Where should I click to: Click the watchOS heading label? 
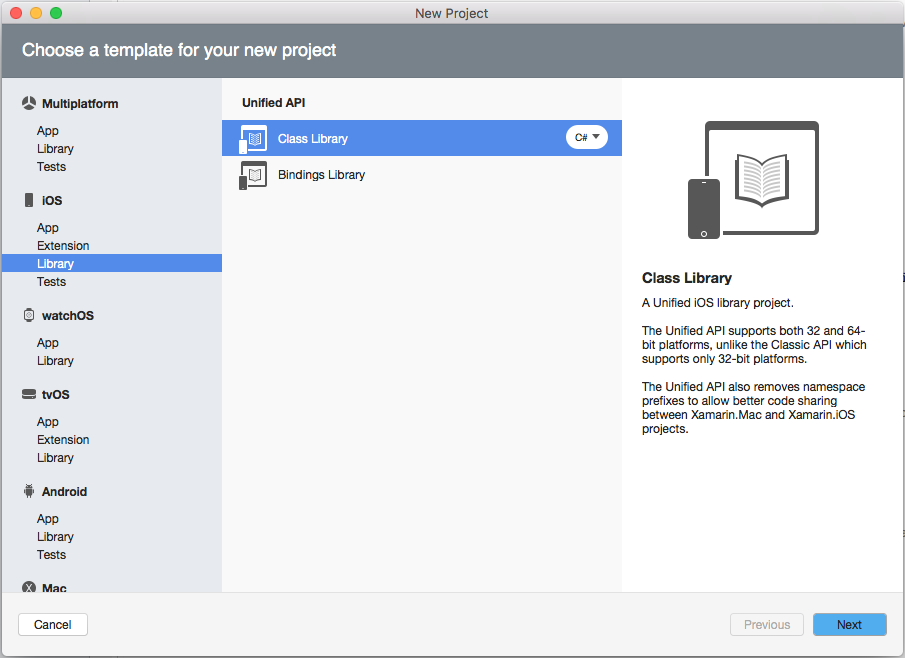[x=68, y=315]
